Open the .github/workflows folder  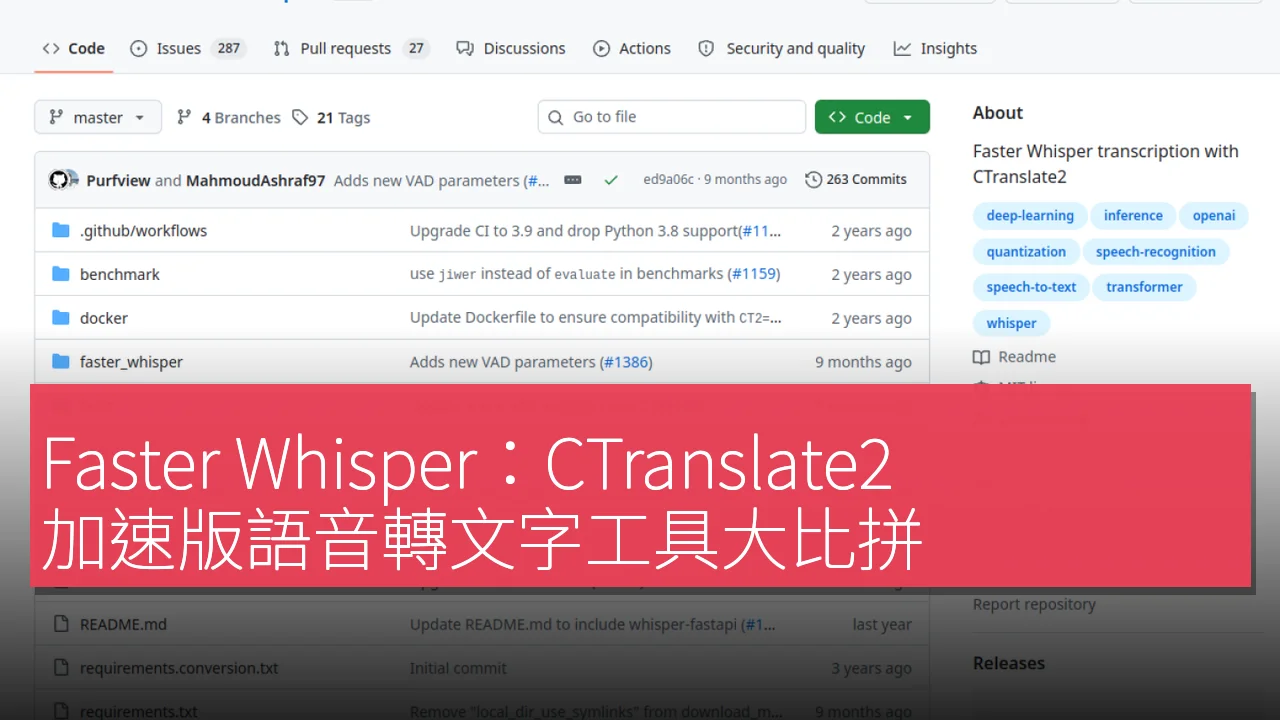[x=143, y=230]
